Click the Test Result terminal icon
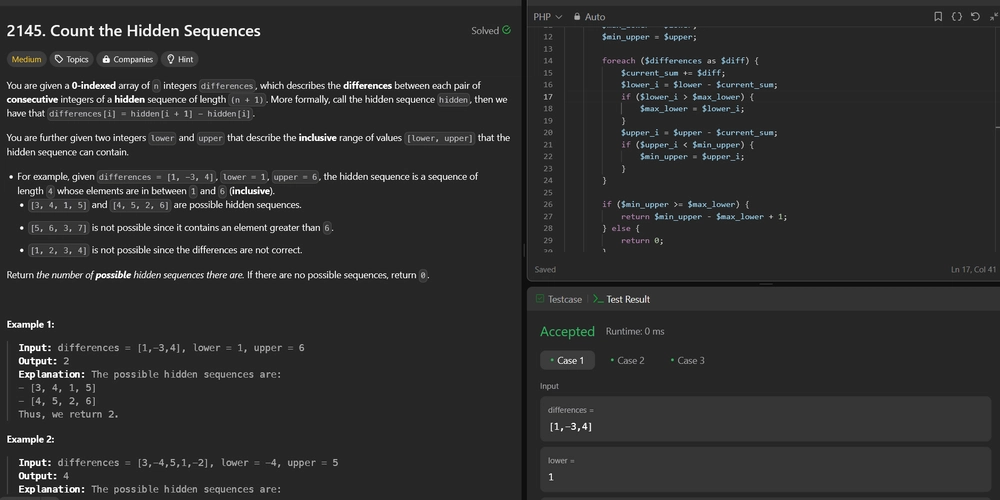Screen dimensions: 1000x500 click(x=598, y=299)
